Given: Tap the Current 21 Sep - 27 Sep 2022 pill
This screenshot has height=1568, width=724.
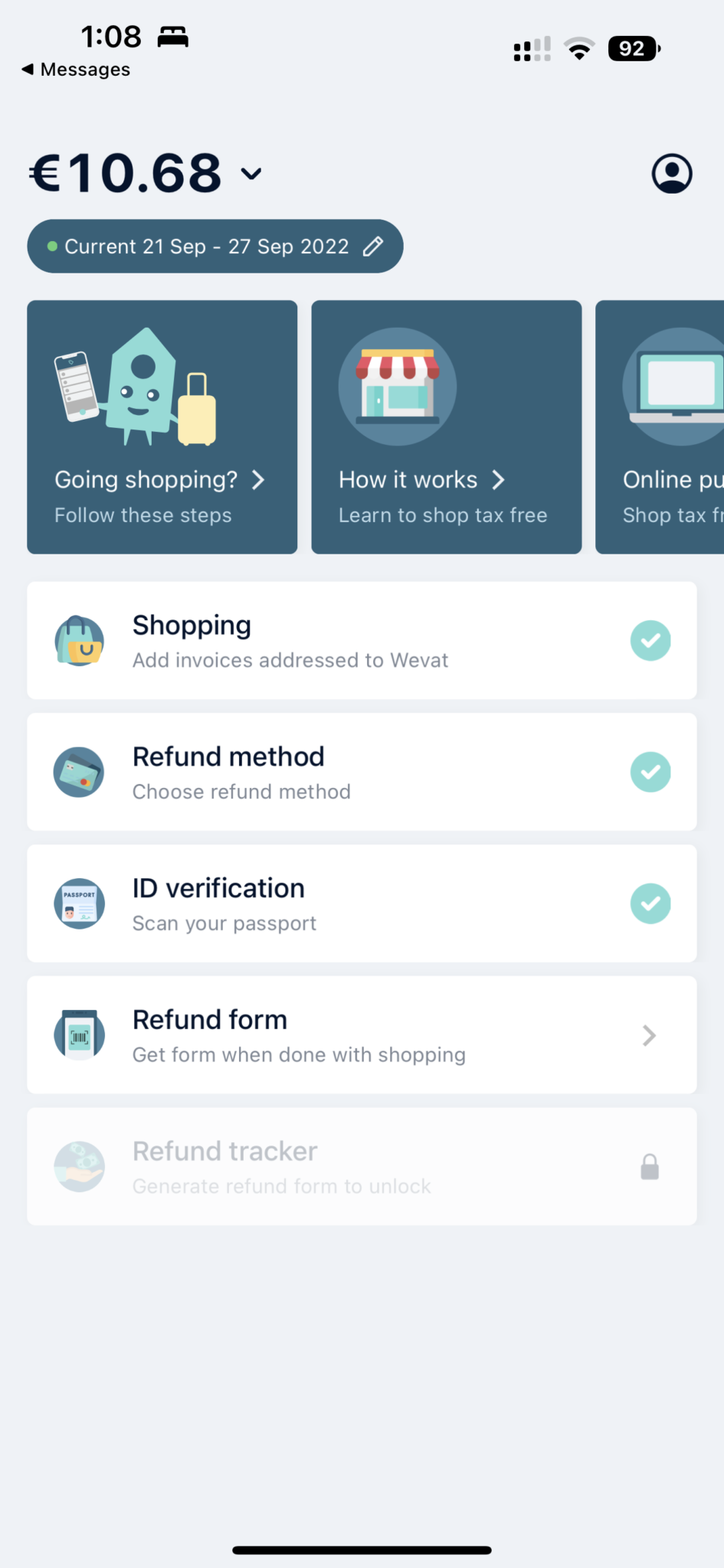Looking at the screenshot, I should click(205, 247).
